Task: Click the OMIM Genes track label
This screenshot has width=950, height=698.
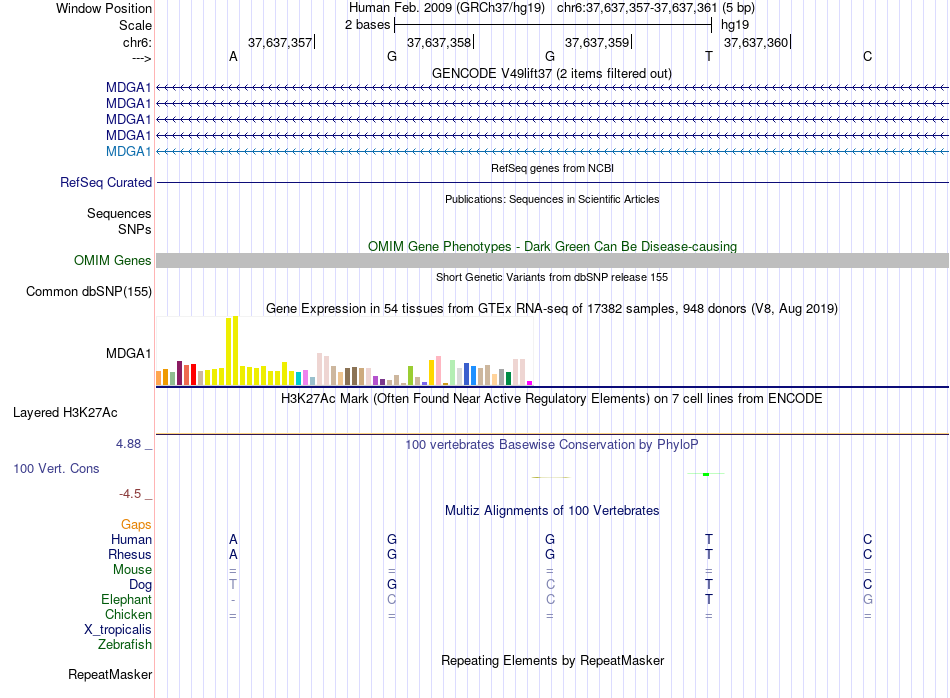Action: (x=113, y=261)
